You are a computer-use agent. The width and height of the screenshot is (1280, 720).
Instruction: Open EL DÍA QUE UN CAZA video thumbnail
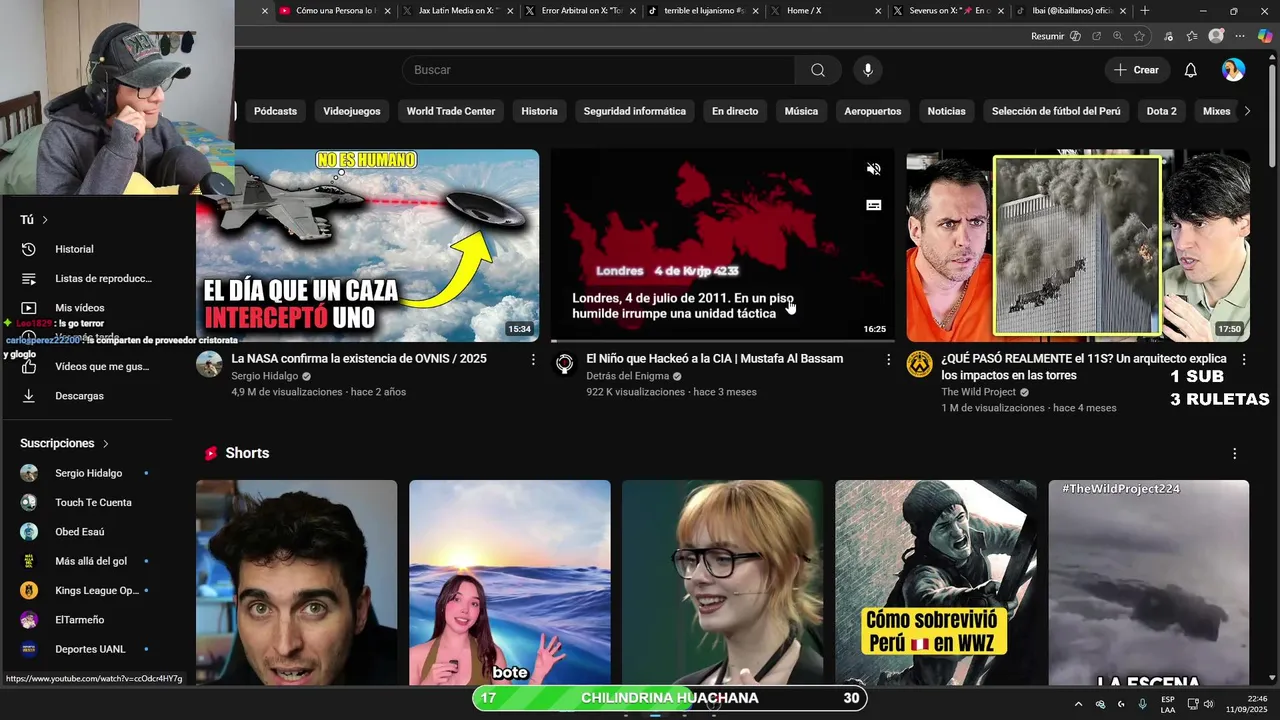pos(367,246)
